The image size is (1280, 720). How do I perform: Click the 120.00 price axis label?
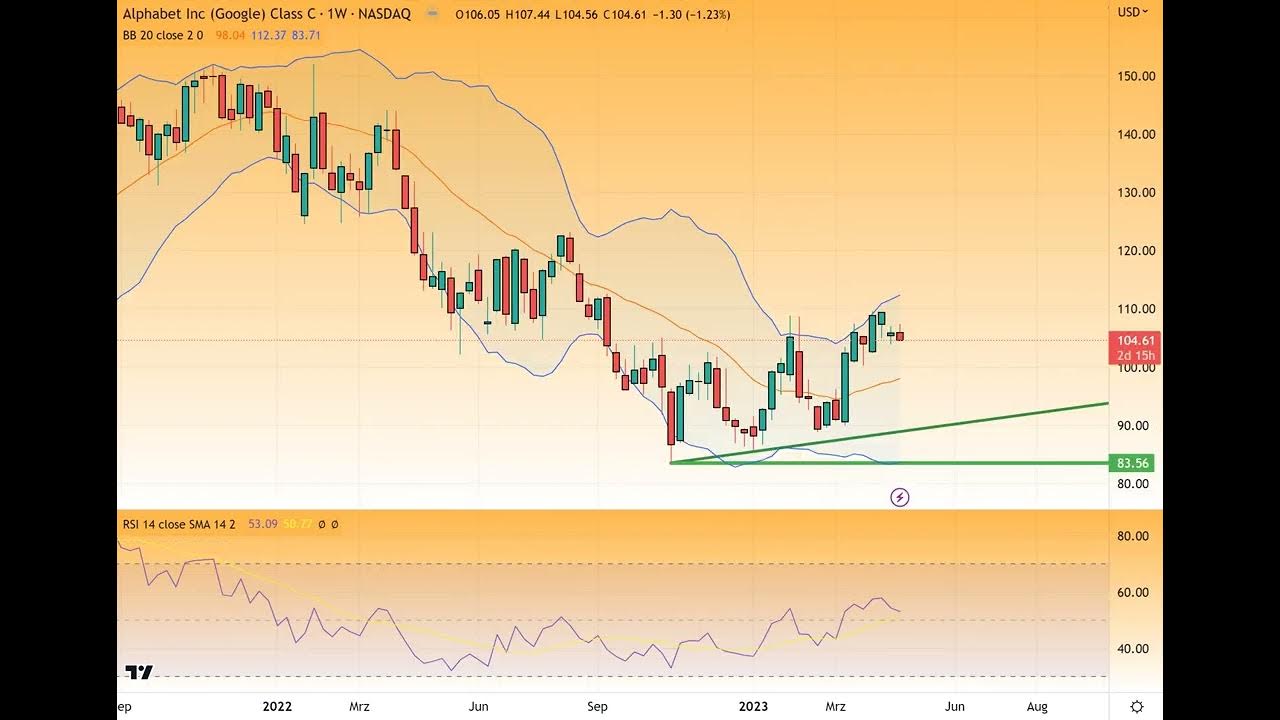click(x=1138, y=251)
